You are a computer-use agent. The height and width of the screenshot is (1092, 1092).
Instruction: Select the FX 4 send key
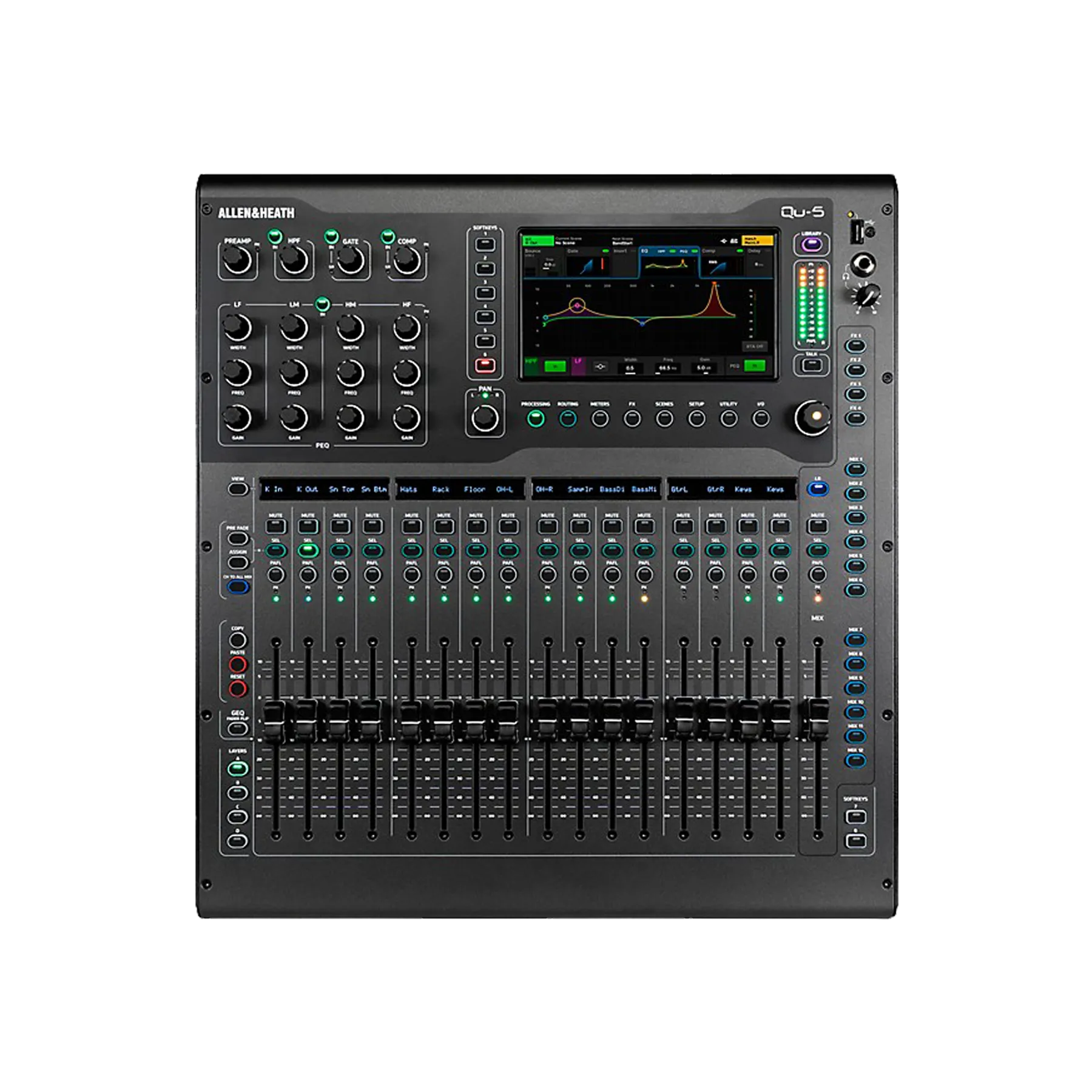click(x=855, y=418)
